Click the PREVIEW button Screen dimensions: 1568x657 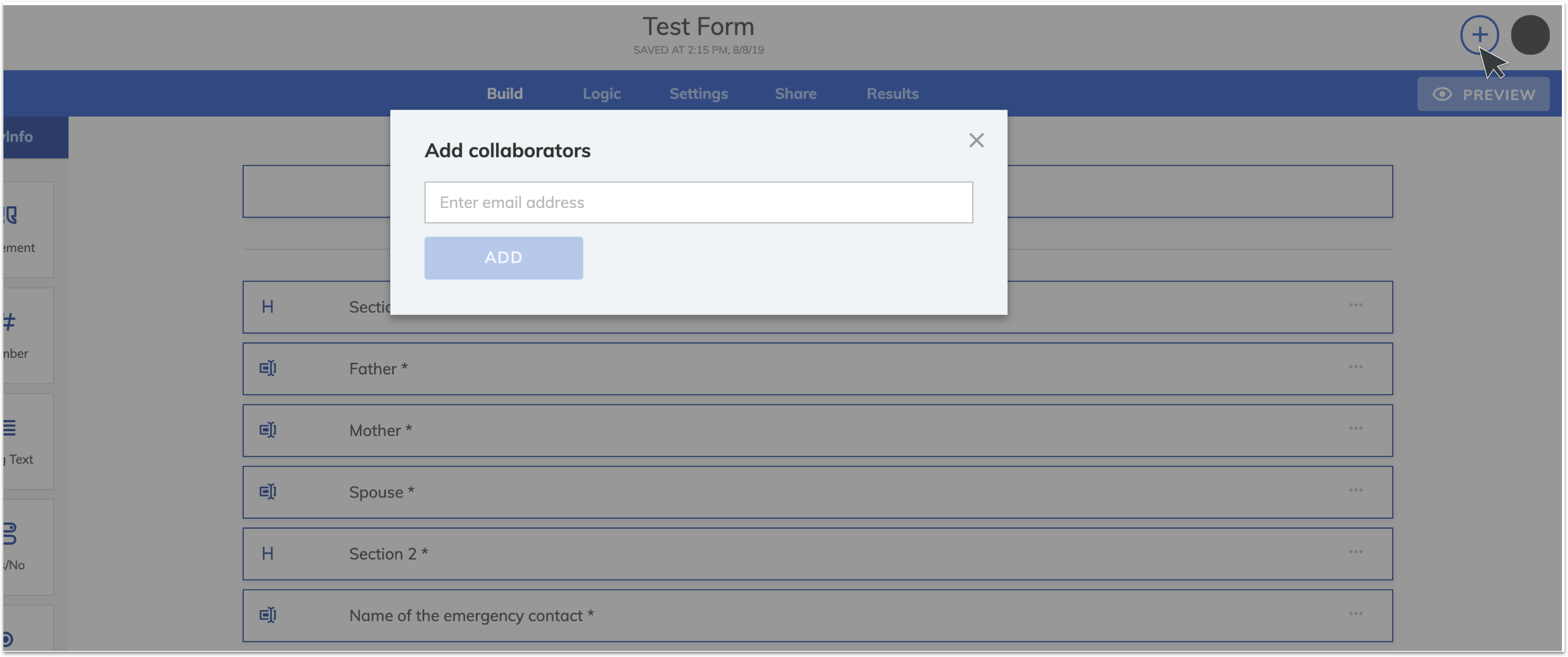1483,94
